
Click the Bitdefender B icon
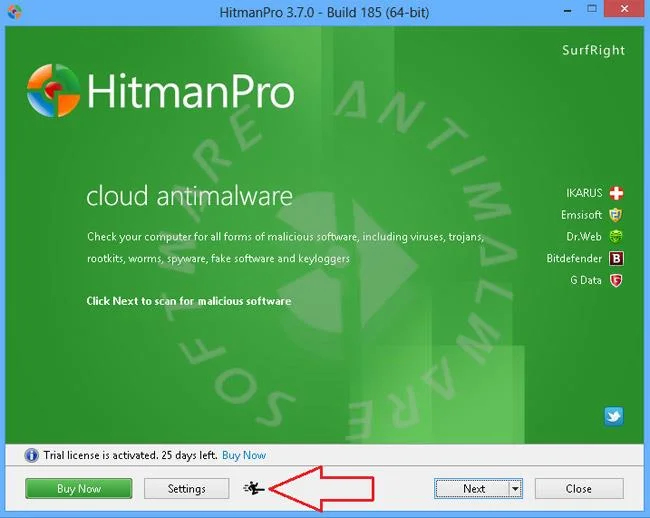pyautogui.click(x=616, y=259)
